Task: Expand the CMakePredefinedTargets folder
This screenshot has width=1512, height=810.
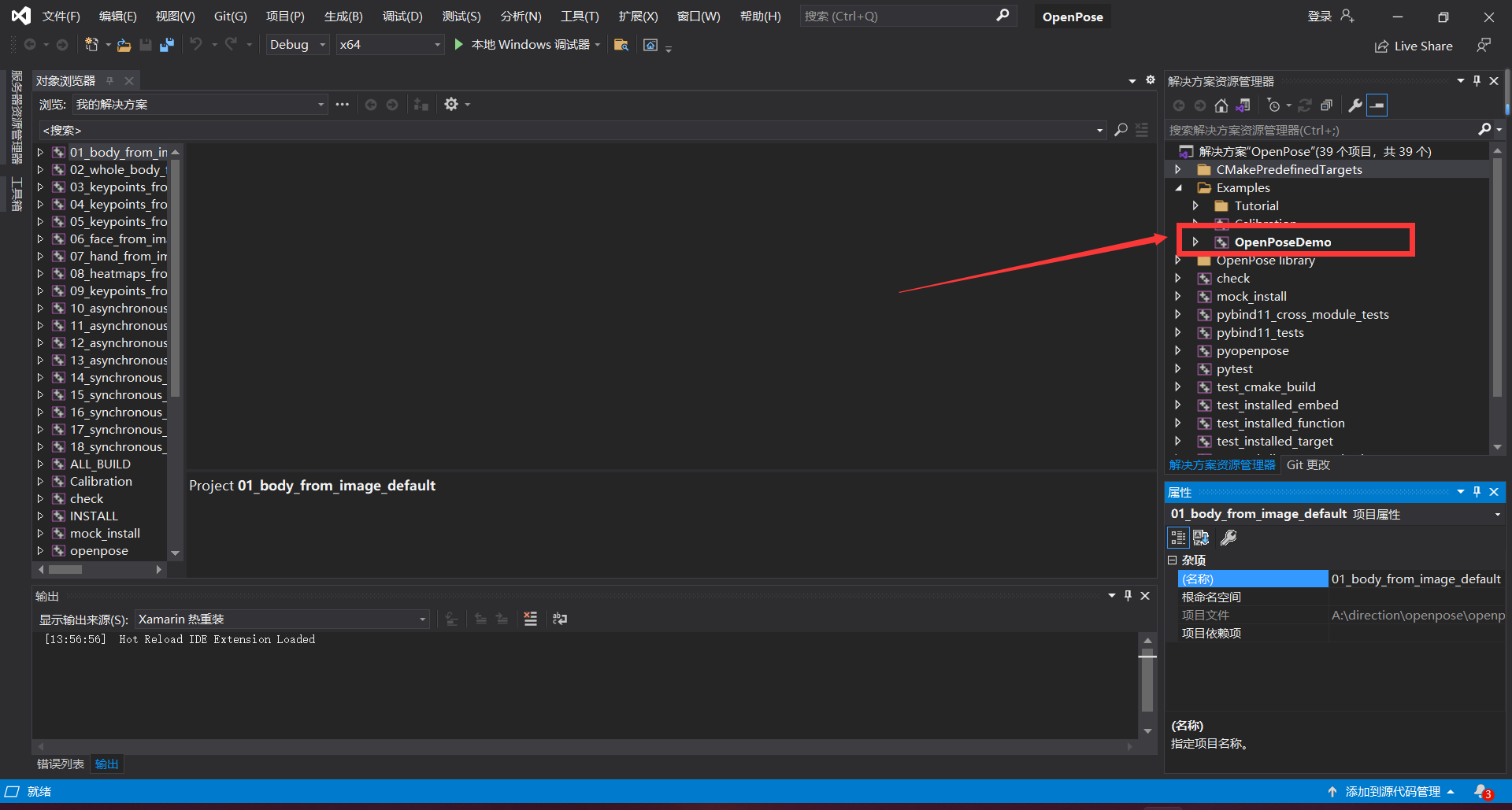Action: 1178,169
